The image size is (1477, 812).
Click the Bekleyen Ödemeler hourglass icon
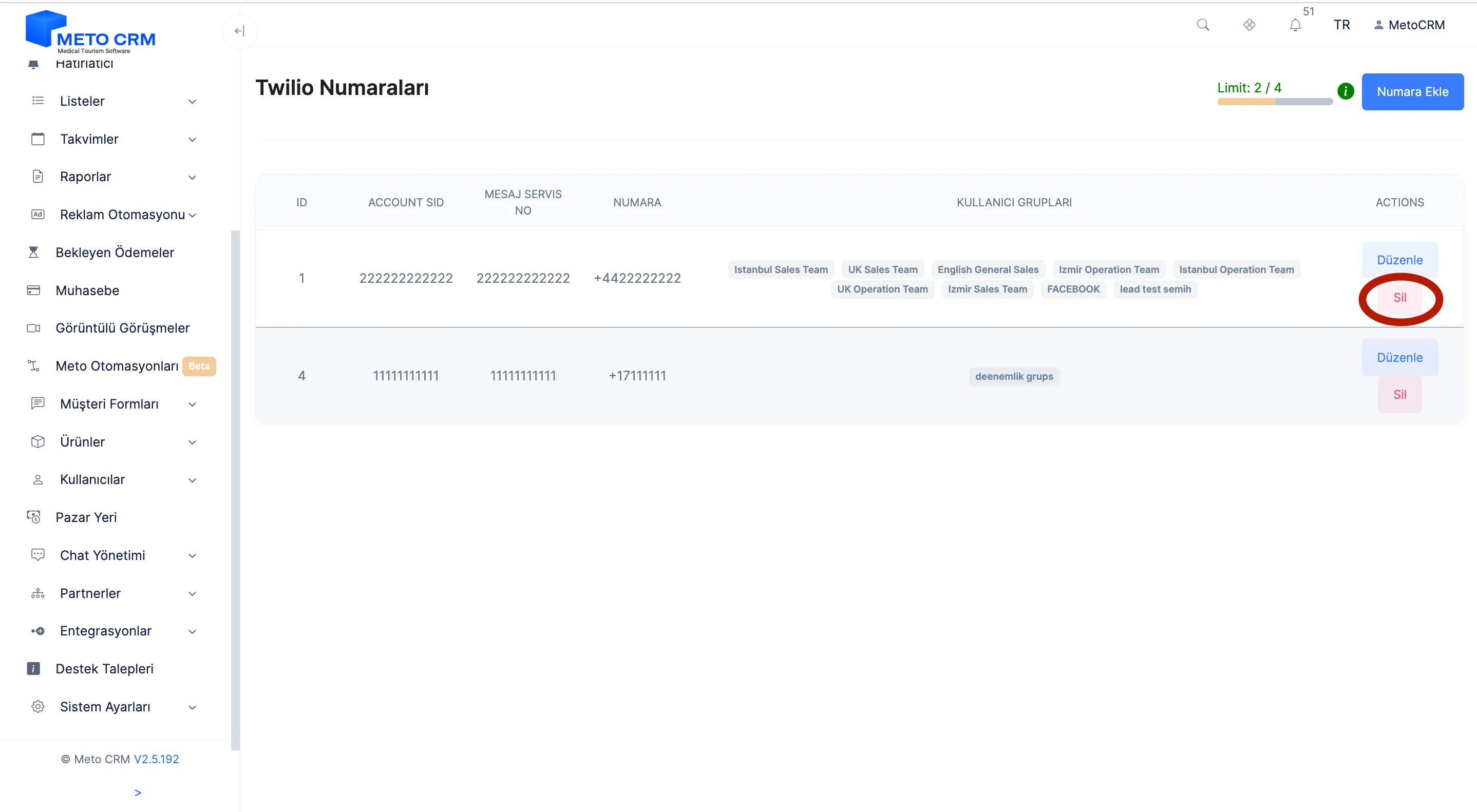click(33, 252)
